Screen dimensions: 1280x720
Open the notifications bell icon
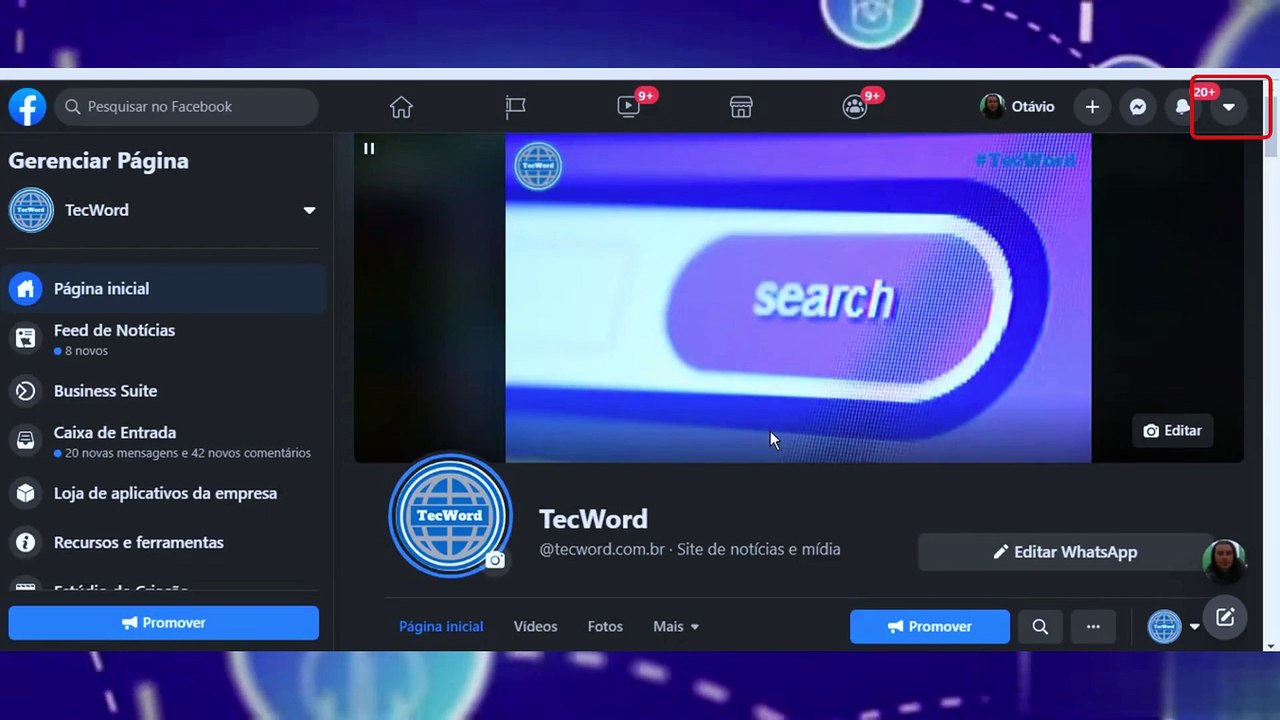[1182, 107]
